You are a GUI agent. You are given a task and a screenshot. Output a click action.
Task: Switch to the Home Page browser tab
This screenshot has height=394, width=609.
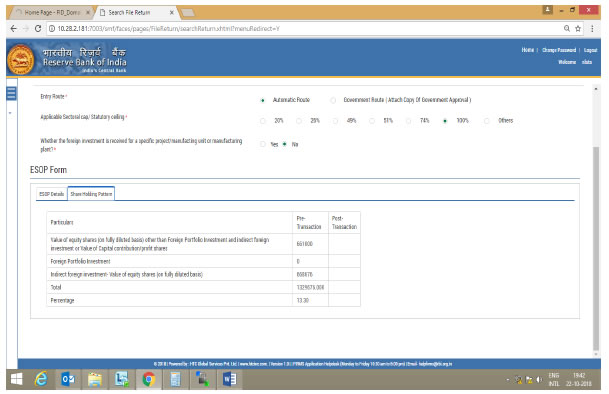(x=52, y=12)
